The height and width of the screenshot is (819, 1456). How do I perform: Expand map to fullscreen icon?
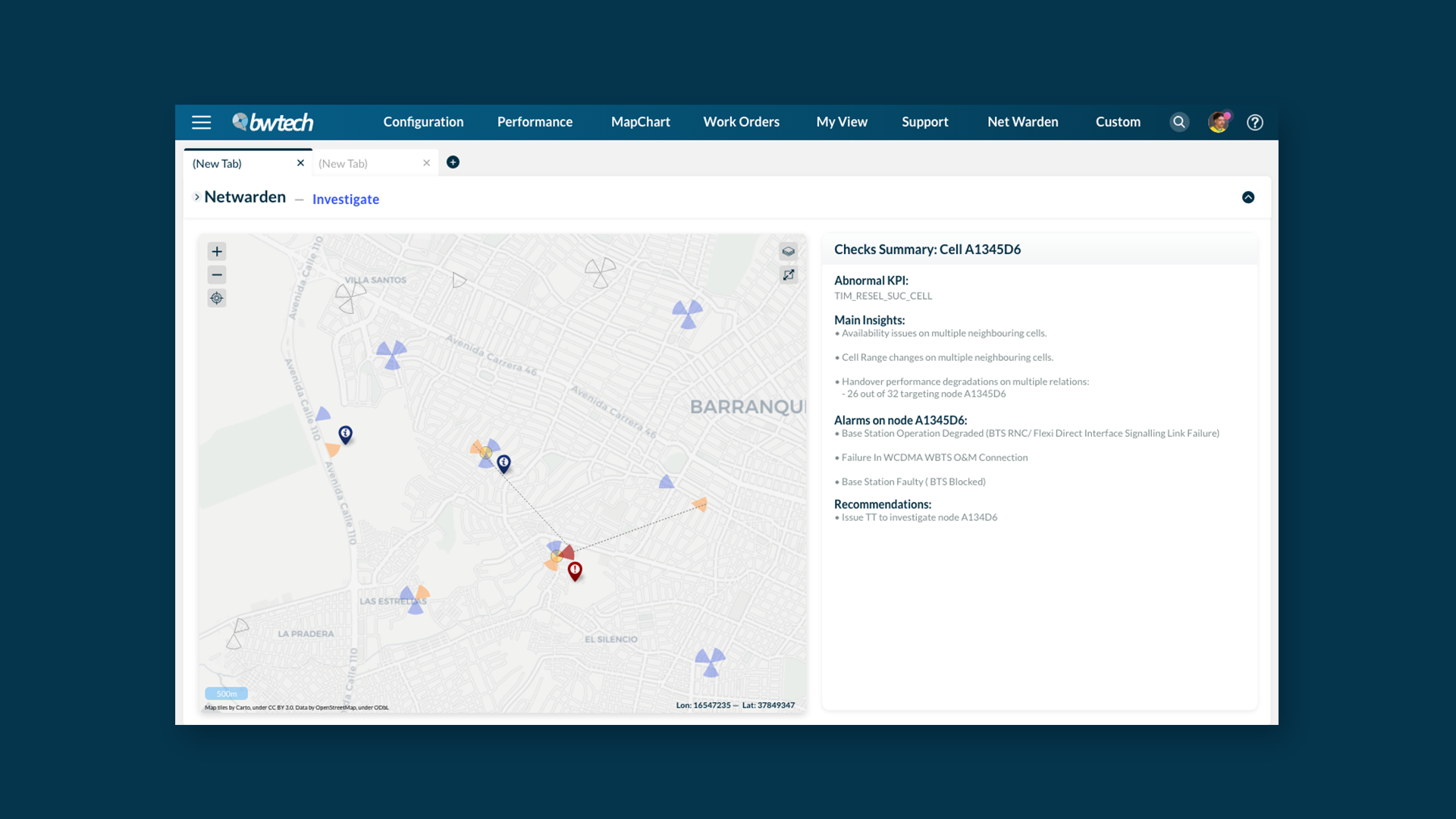point(789,275)
